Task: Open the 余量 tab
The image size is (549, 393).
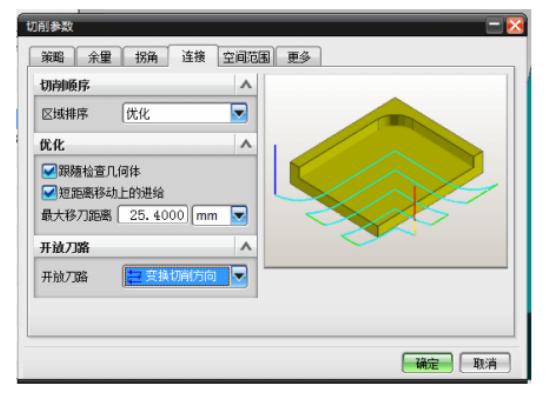Action: coord(99,57)
